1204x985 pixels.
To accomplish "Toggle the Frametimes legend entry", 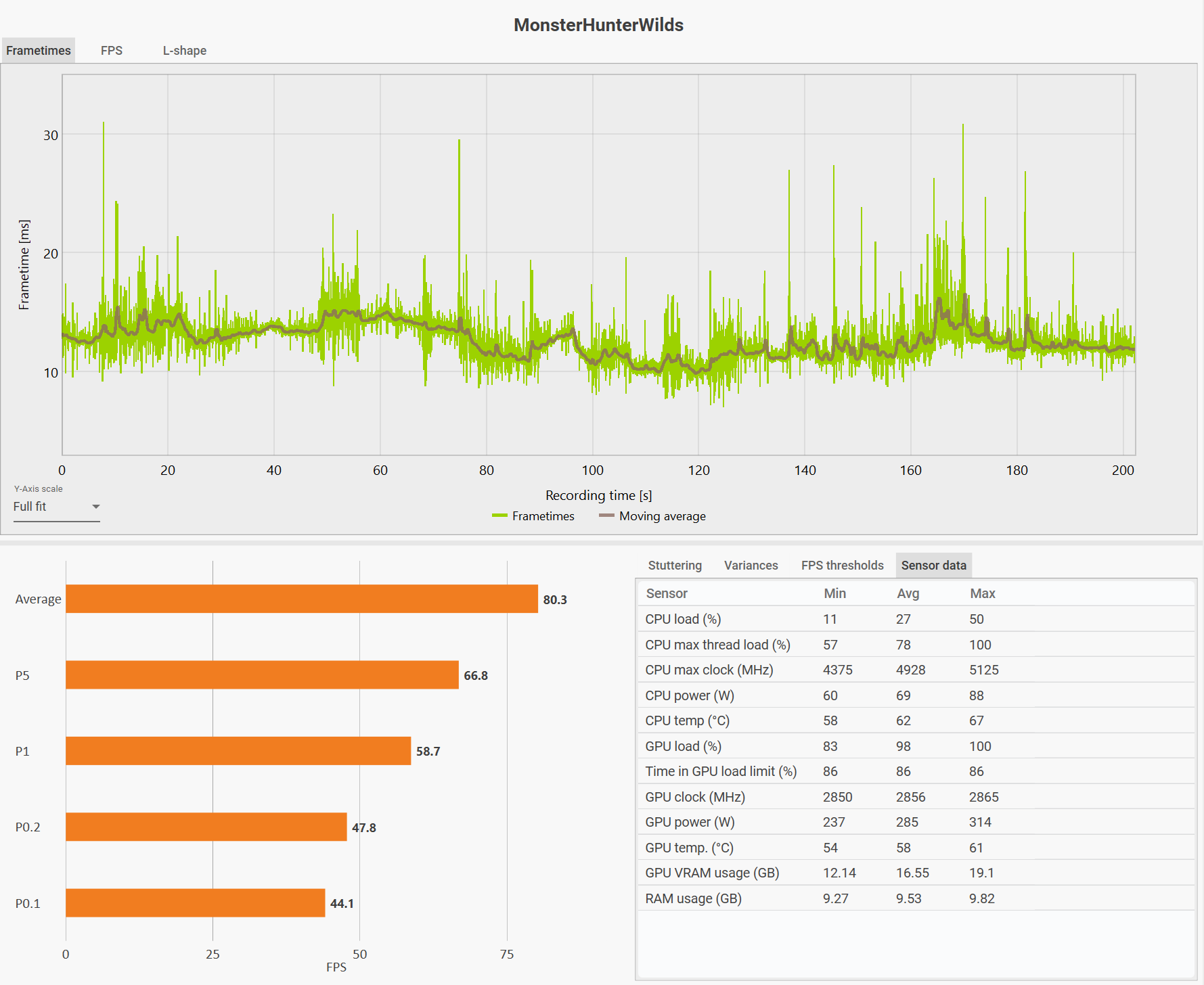I will [x=533, y=516].
